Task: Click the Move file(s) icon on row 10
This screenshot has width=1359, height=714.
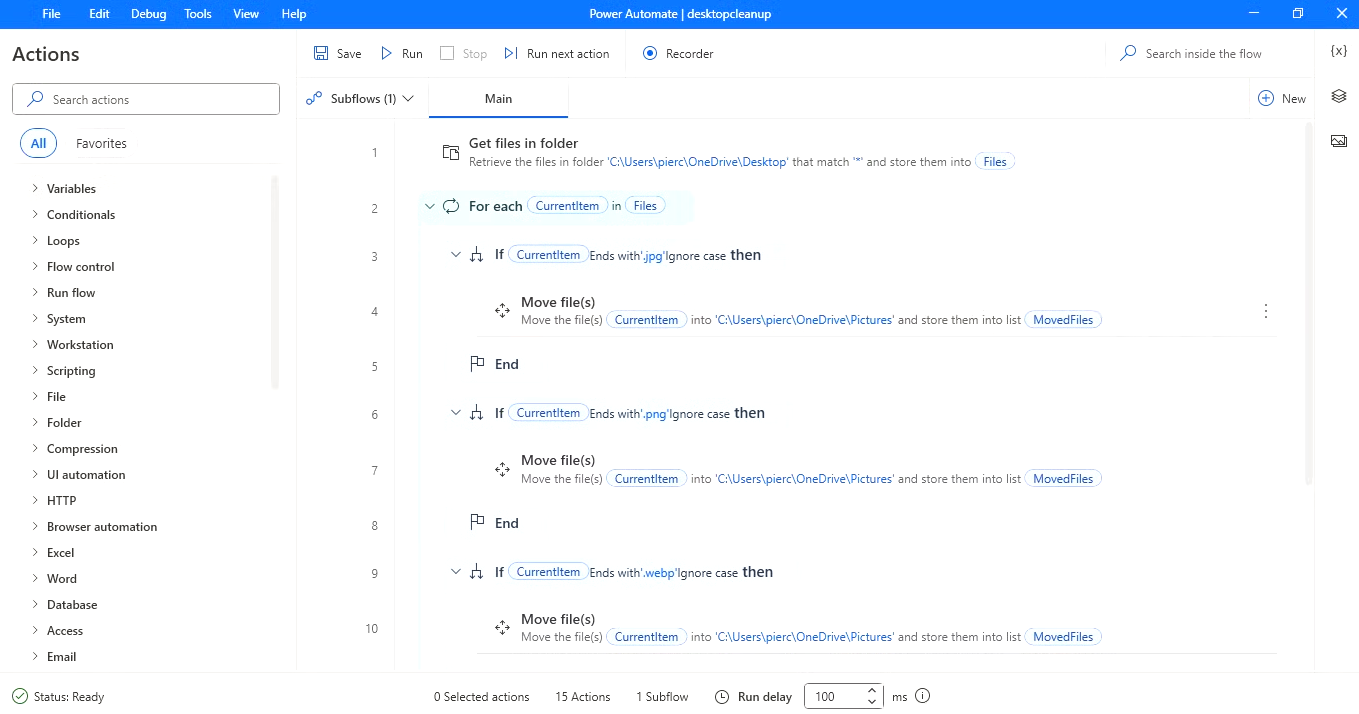Action: [x=503, y=628]
